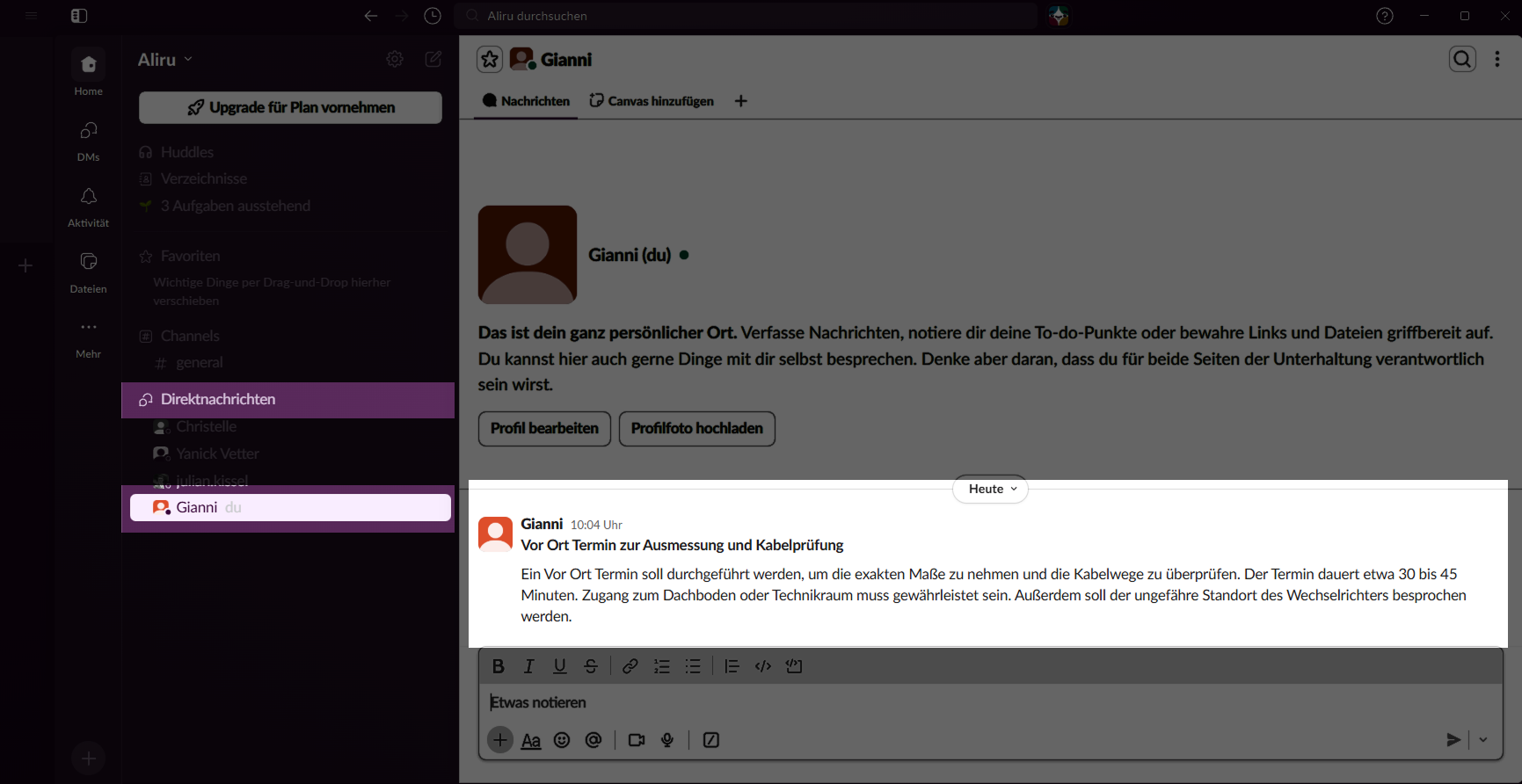1522x784 pixels.
Task: Open the three-dot conversation menu
Action: (1497, 59)
